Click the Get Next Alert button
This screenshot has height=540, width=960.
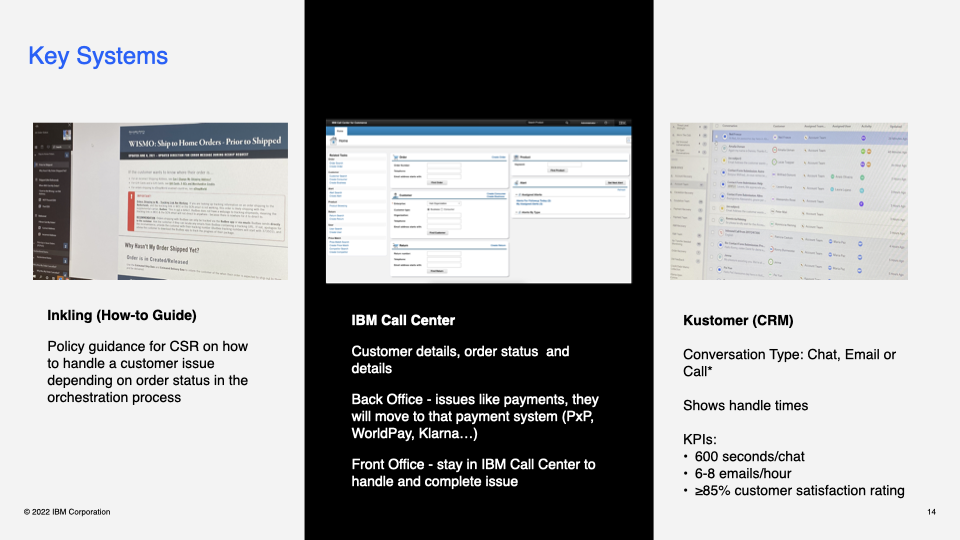(x=615, y=183)
